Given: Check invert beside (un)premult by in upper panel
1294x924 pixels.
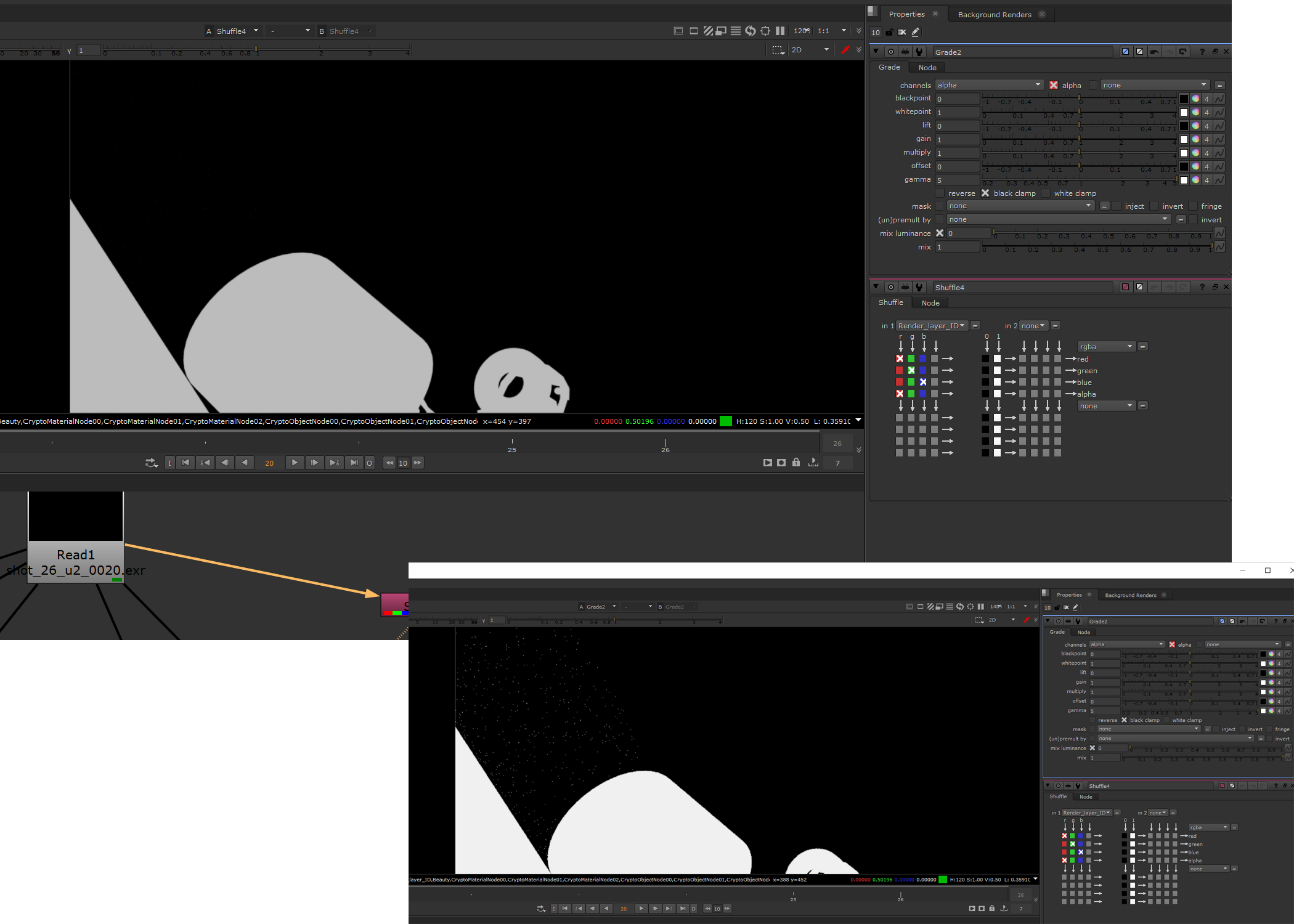Looking at the screenshot, I should tap(1193, 220).
